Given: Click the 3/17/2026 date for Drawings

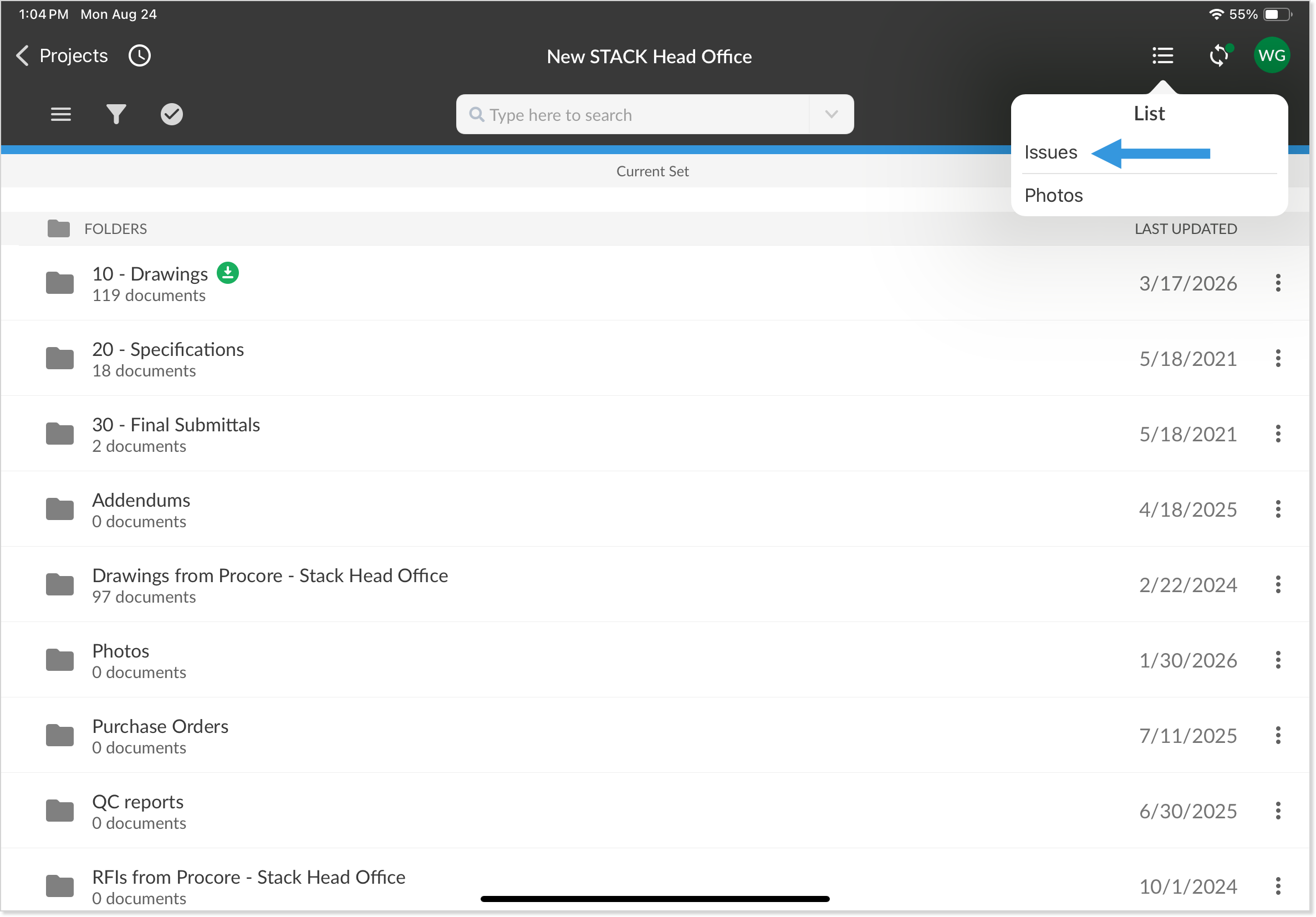Looking at the screenshot, I should tap(1187, 284).
